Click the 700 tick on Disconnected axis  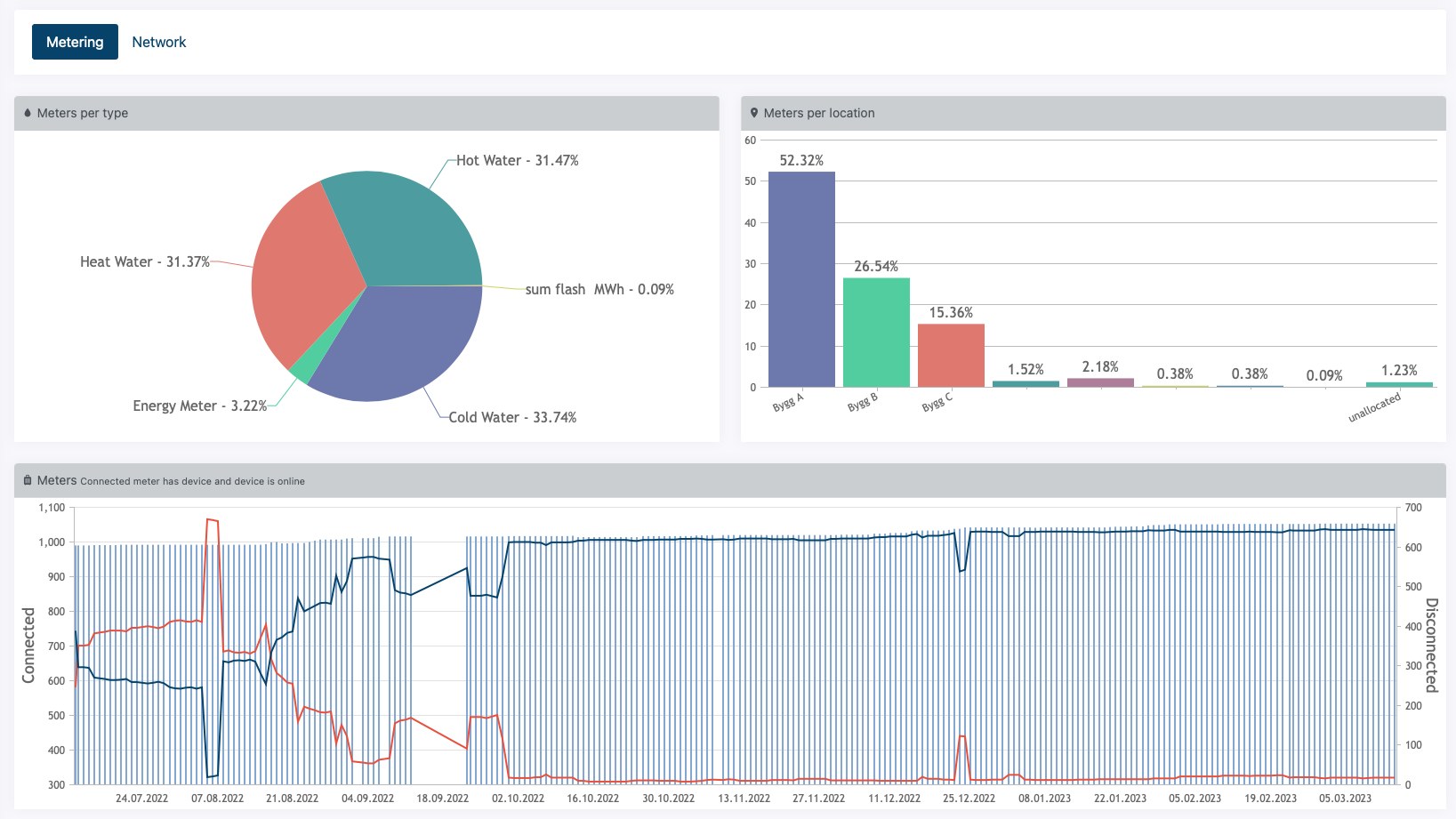point(1413,508)
